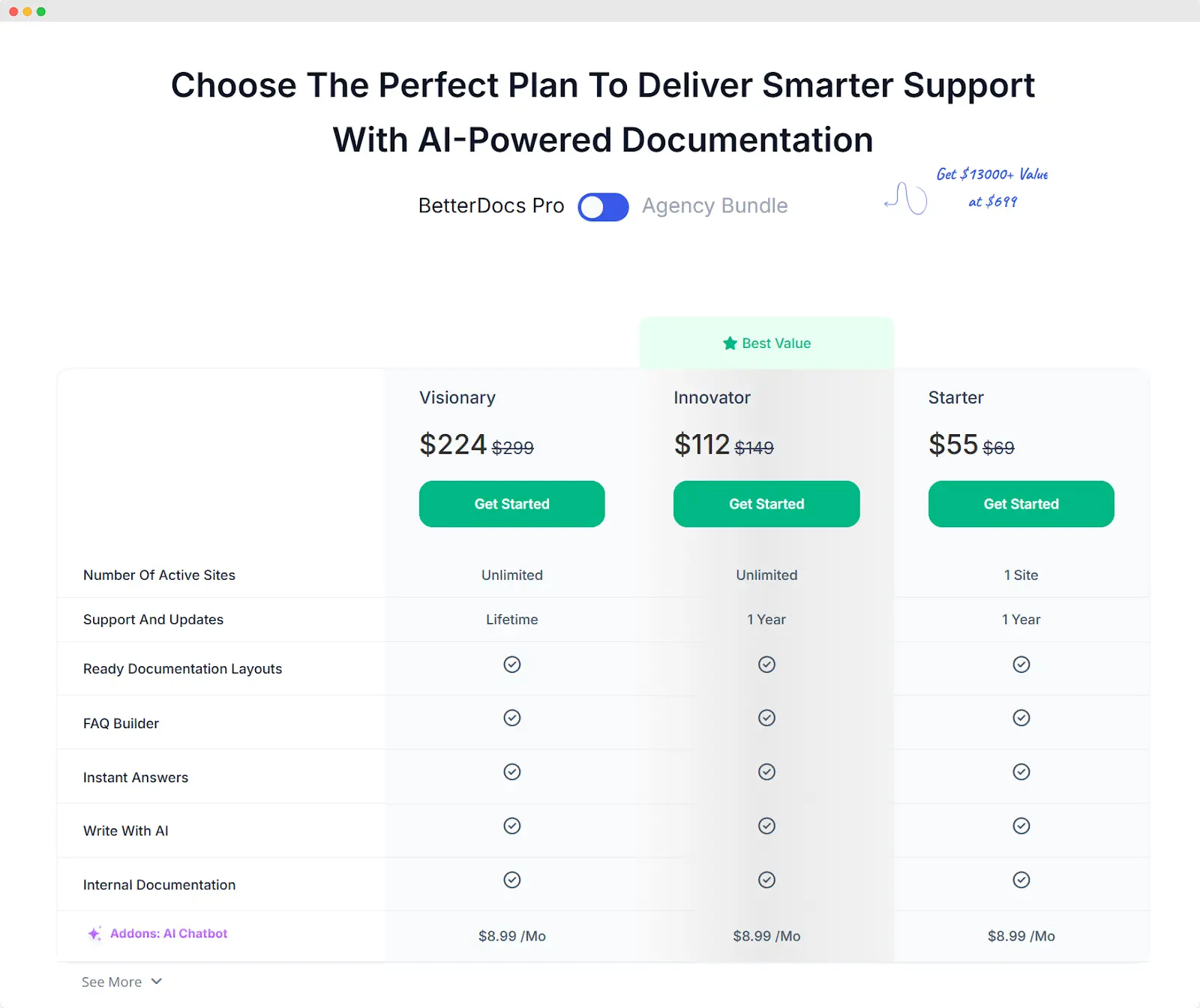Click Visionary's Internal Documentation checkmark icon

[512, 880]
